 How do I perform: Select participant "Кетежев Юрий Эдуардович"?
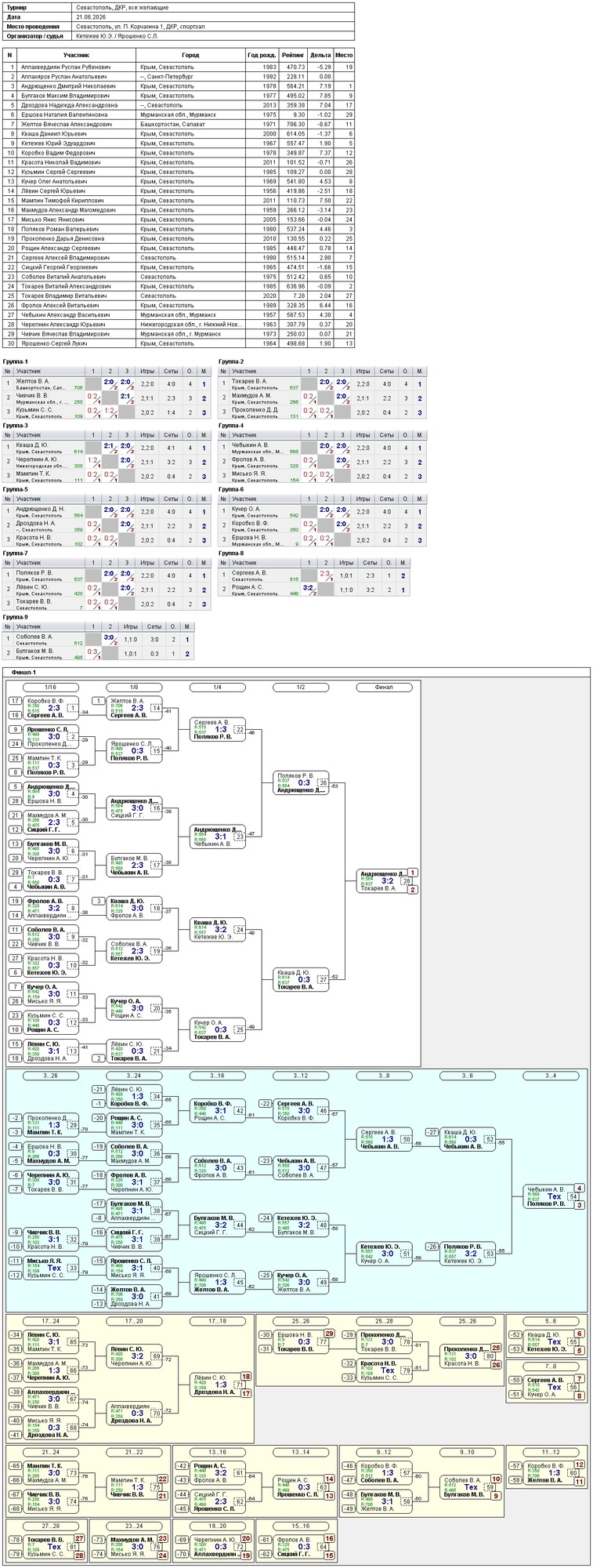(58, 143)
